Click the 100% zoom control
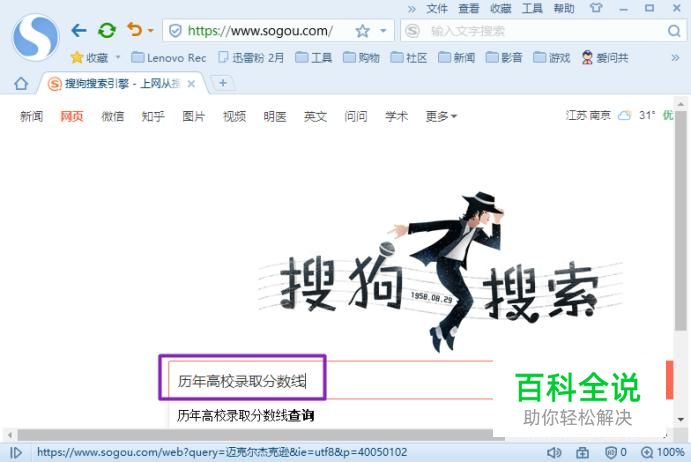This screenshot has height=462, width=691. click(662, 452)
